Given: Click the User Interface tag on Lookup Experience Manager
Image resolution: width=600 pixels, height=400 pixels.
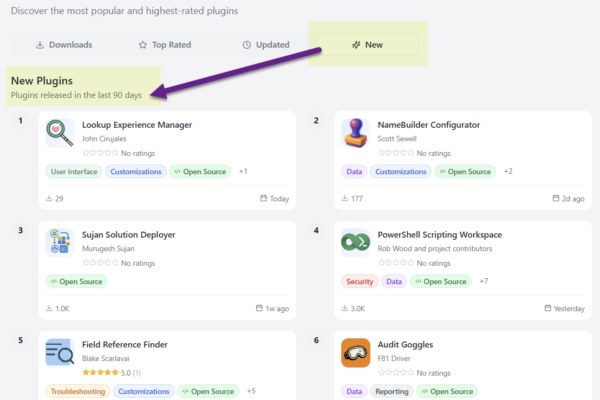Looking at the screenshot, I should (74, 172).
